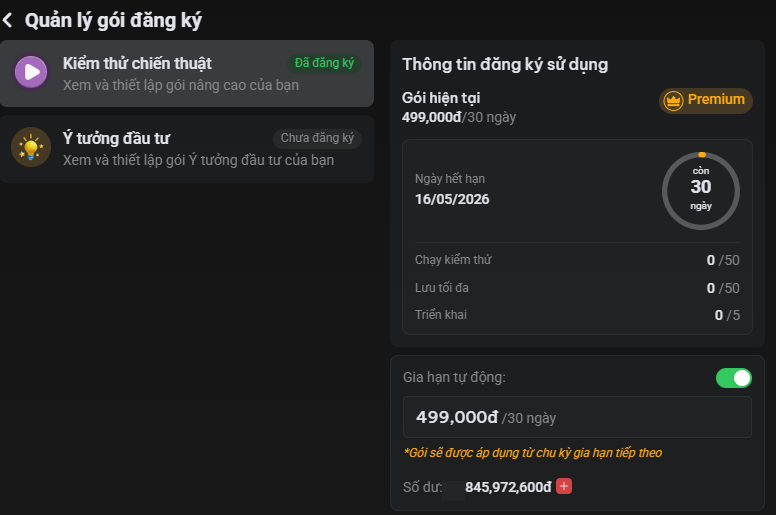This screenshot has height=515, width=776.
Task: Toggle off Gia hạn tự động switch
Action: coord(733,378)
